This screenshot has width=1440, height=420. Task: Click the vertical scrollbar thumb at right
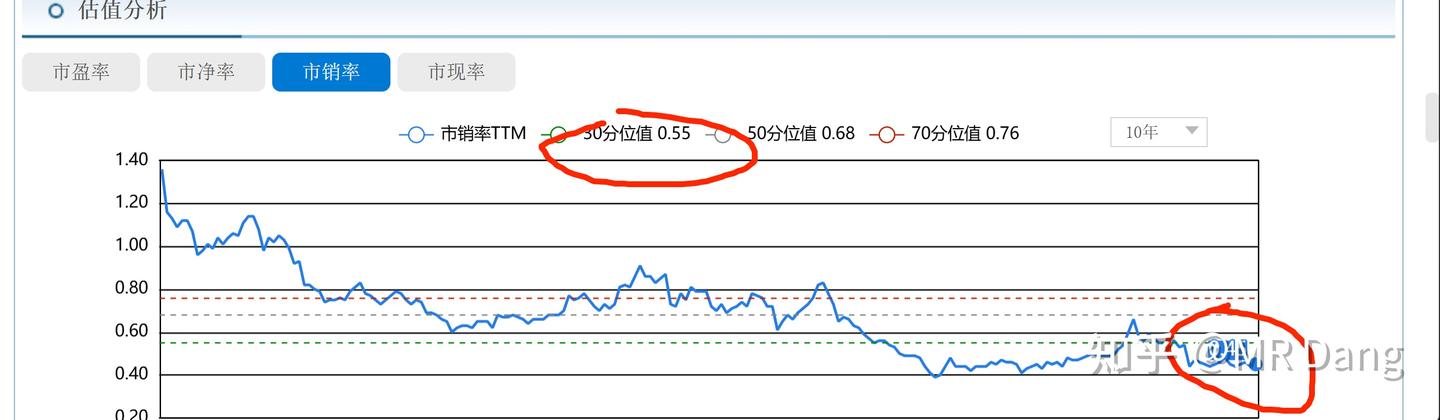[x=1432, y=118]
